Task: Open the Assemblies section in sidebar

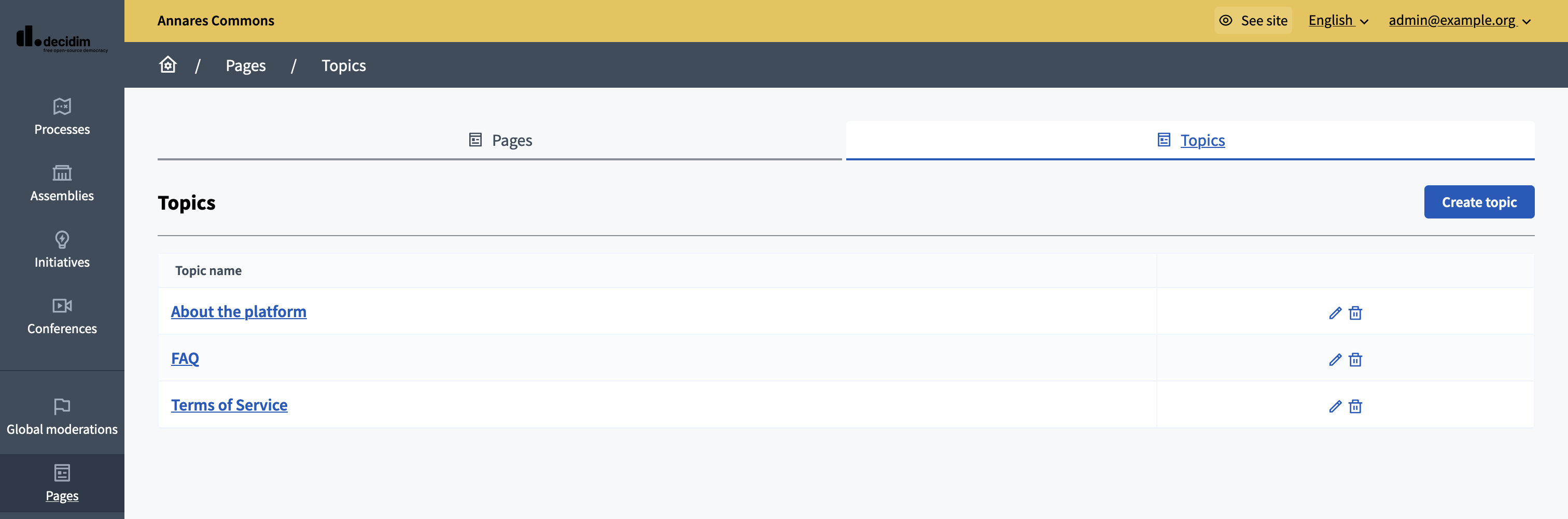Action: [62, 184]
